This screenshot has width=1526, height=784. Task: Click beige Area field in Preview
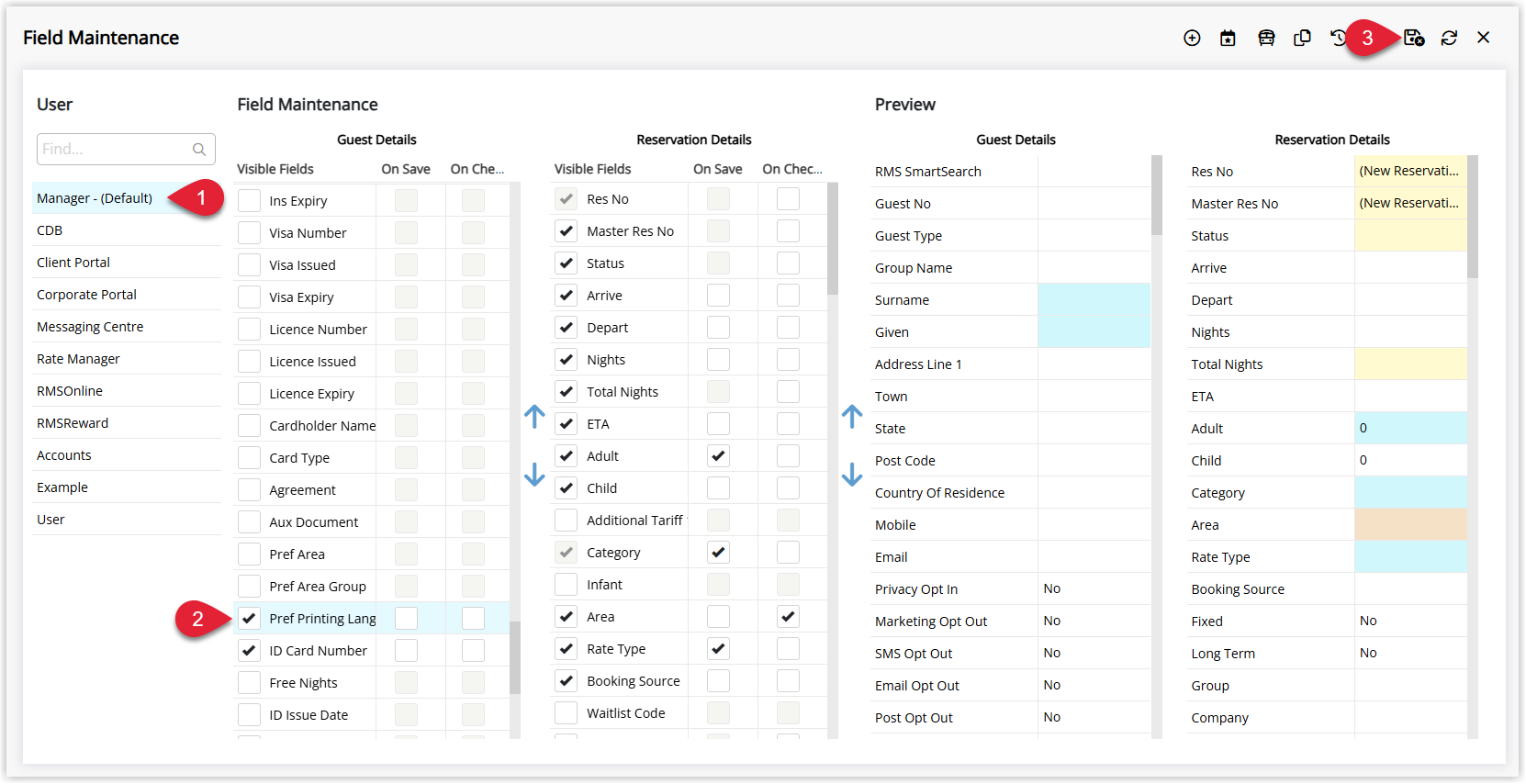1410,524
